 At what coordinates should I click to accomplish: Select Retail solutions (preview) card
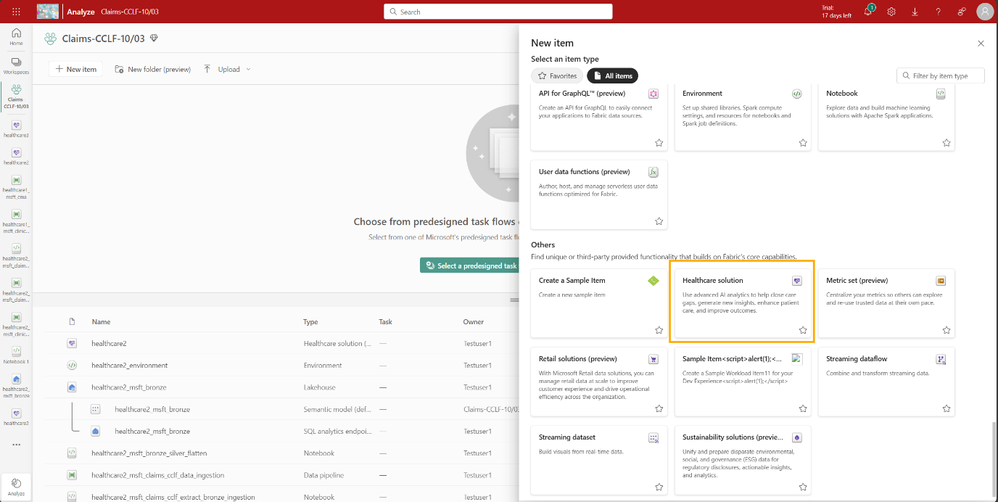point(599,382)
